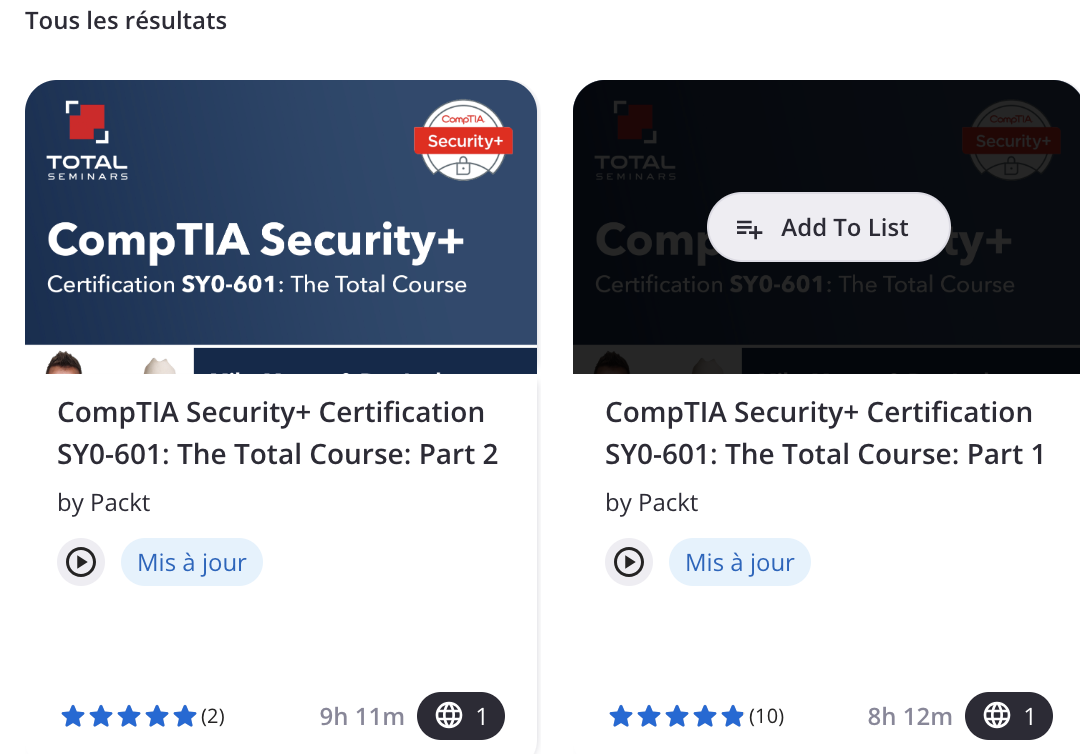Click "by Packt" under the Part 1 course
The image size is (1080, 754).
pyautogui.click(x=652, y=503)
